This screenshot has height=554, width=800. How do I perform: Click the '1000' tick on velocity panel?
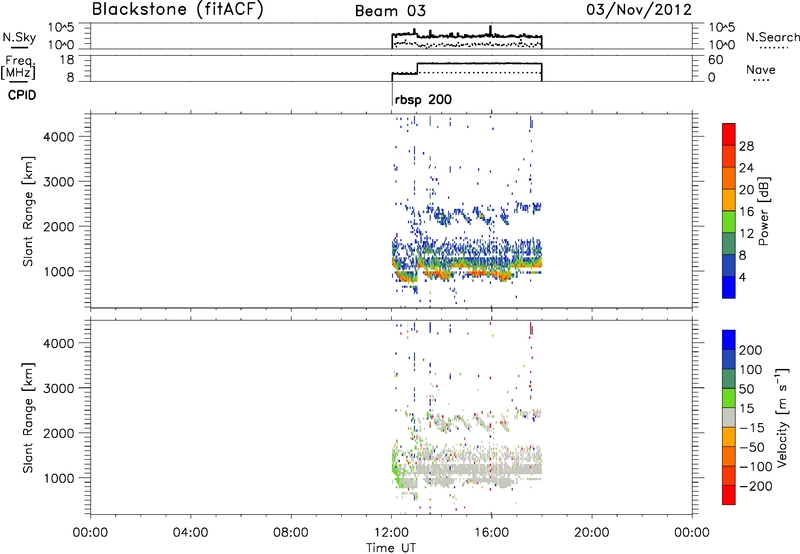tap(59, 478)
